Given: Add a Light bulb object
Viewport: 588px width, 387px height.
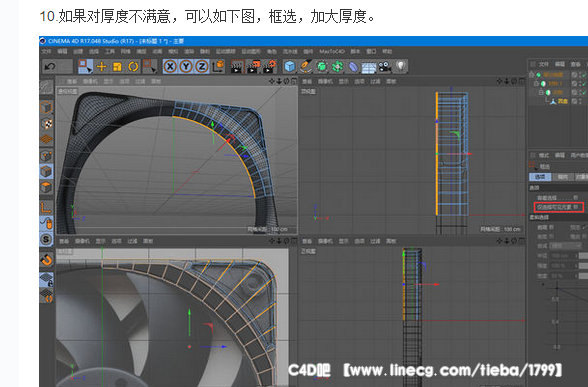Looking at the screenshot, I should click(x=401, y=66).
